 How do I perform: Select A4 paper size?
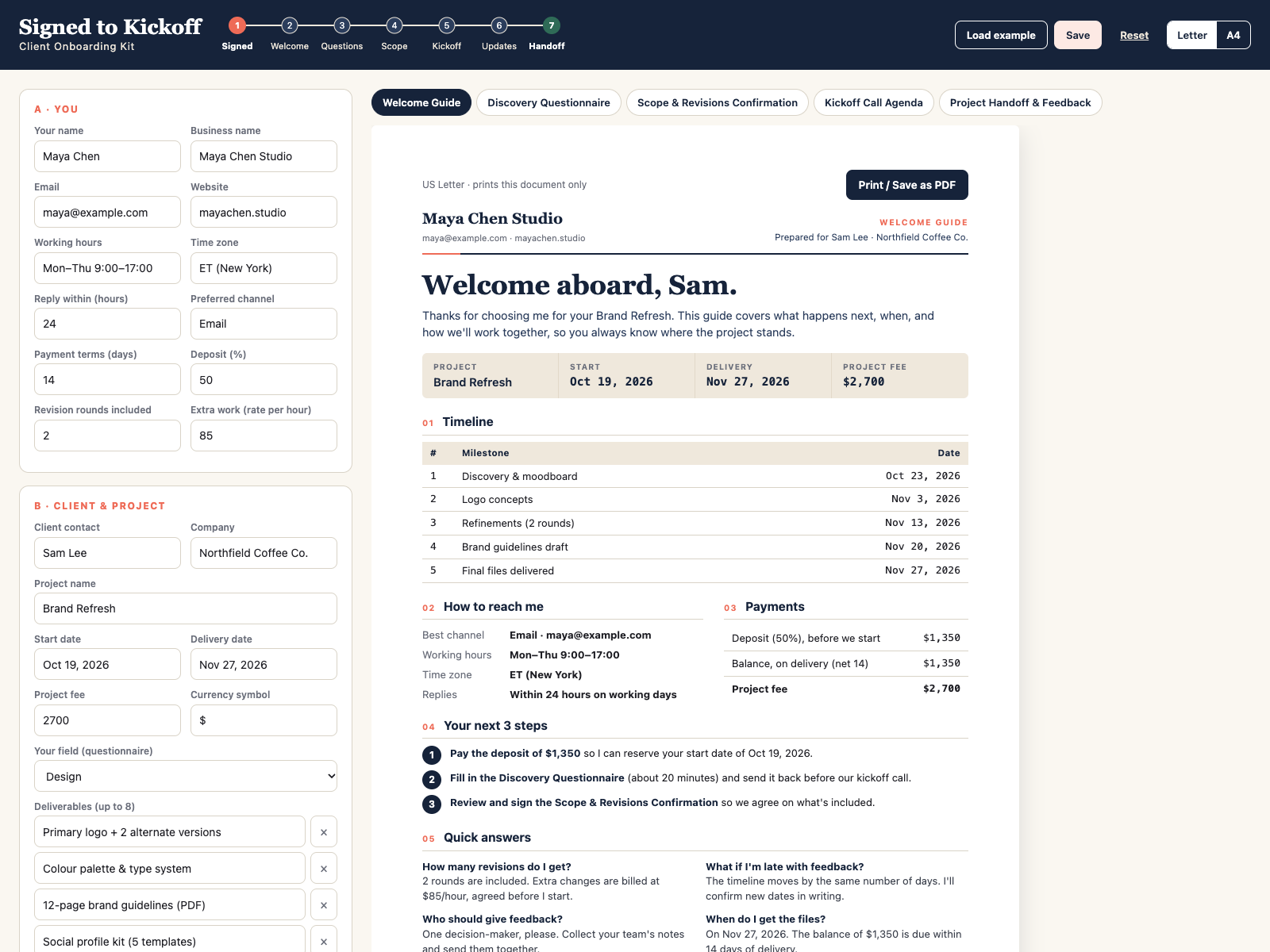(x=1233, y=35)
